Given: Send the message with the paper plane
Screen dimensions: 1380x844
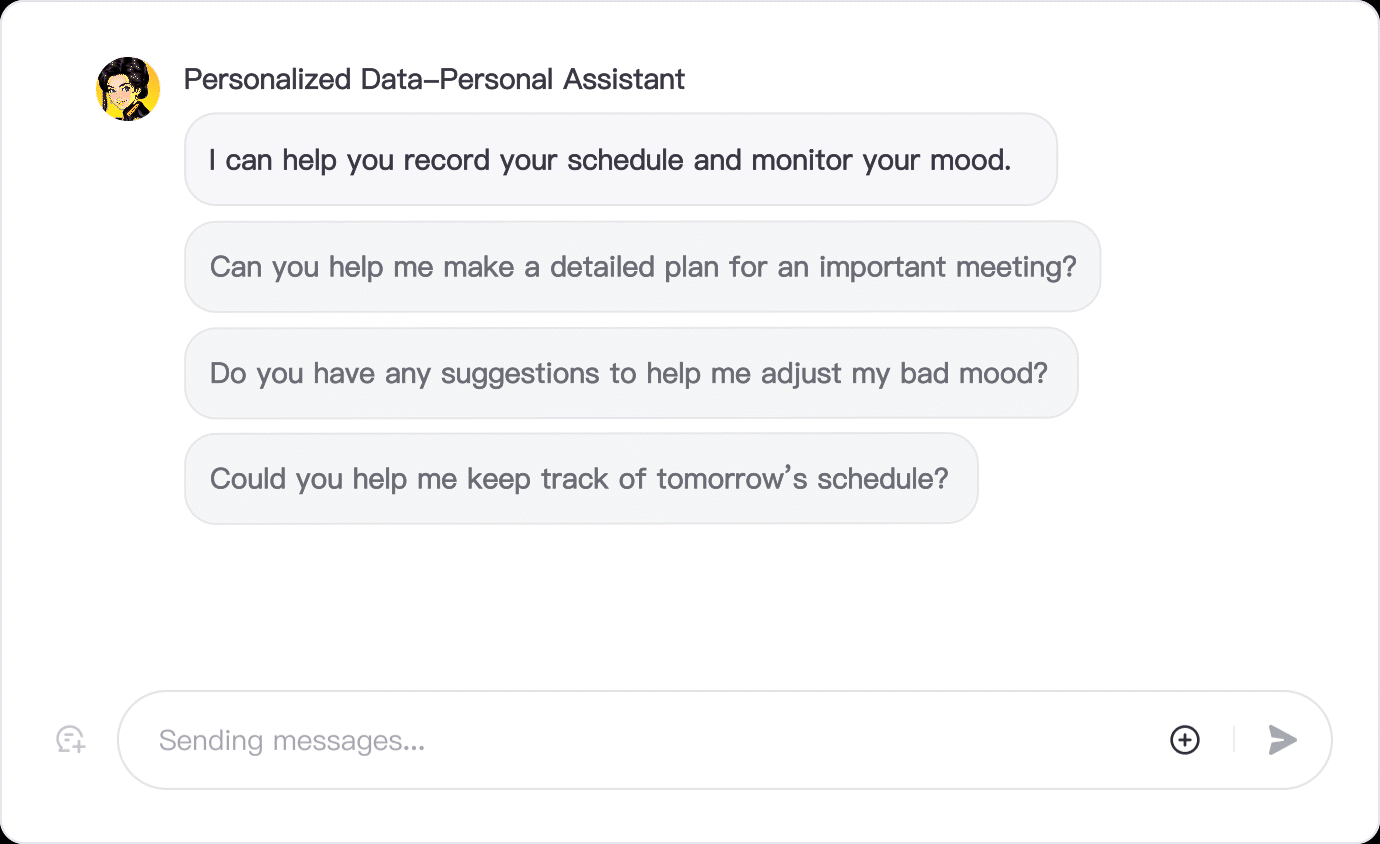Looking at the screenshot, I should (1282, 740).
